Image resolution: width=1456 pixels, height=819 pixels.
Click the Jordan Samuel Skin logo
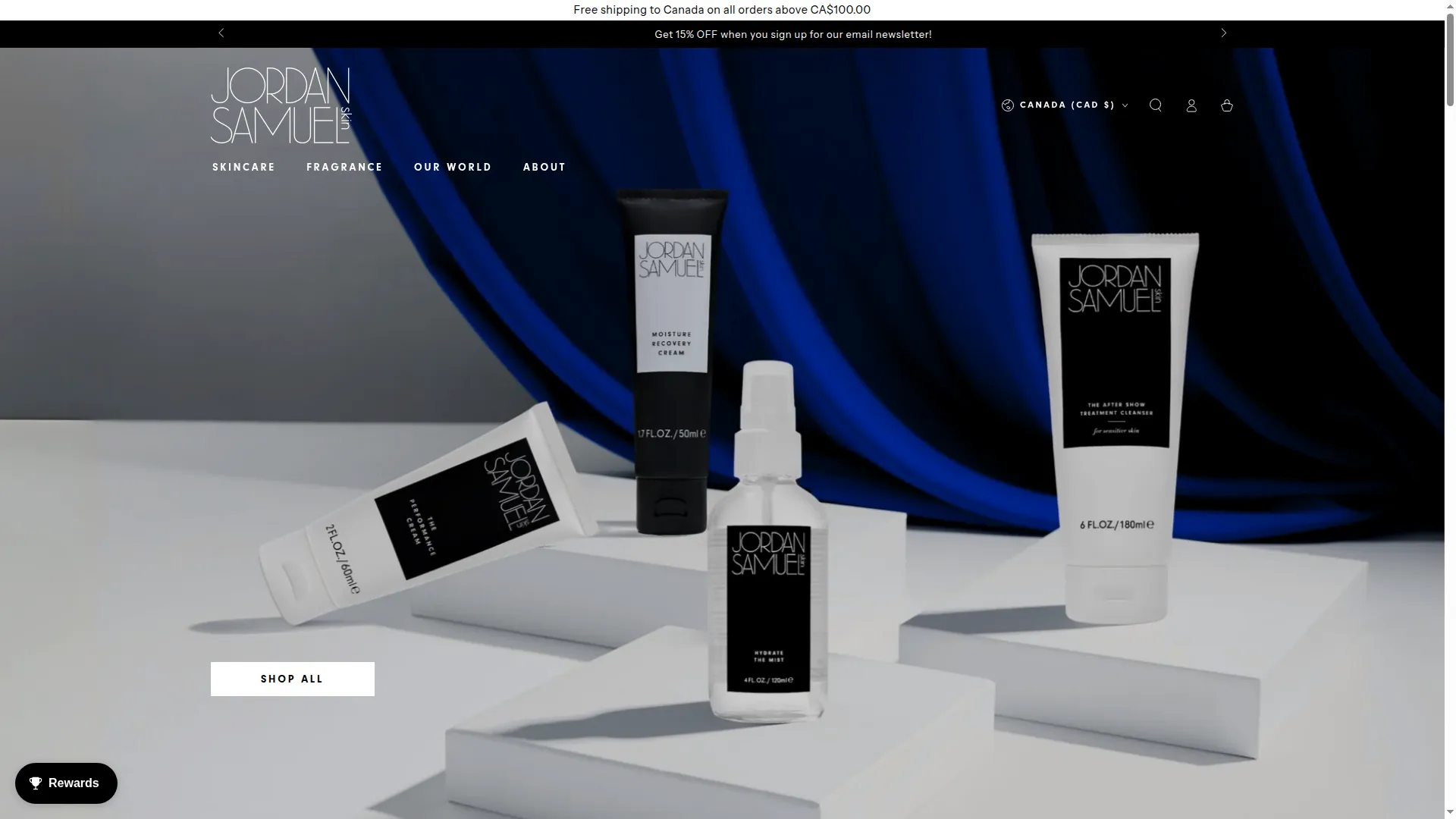tap(281, 105)
